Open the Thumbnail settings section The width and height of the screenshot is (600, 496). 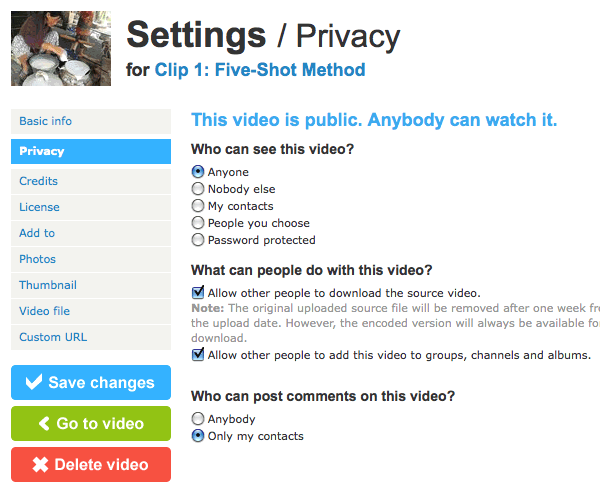pos(91,285)
